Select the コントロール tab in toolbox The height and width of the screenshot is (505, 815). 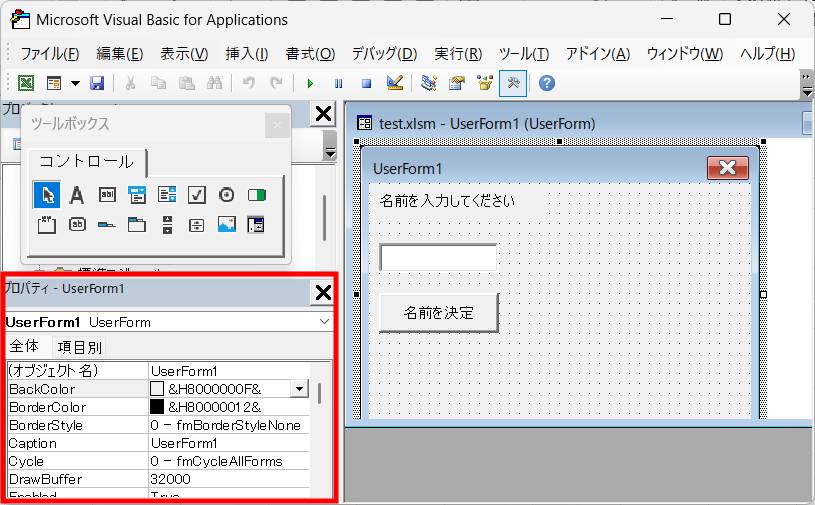click(x=87, y=162)
